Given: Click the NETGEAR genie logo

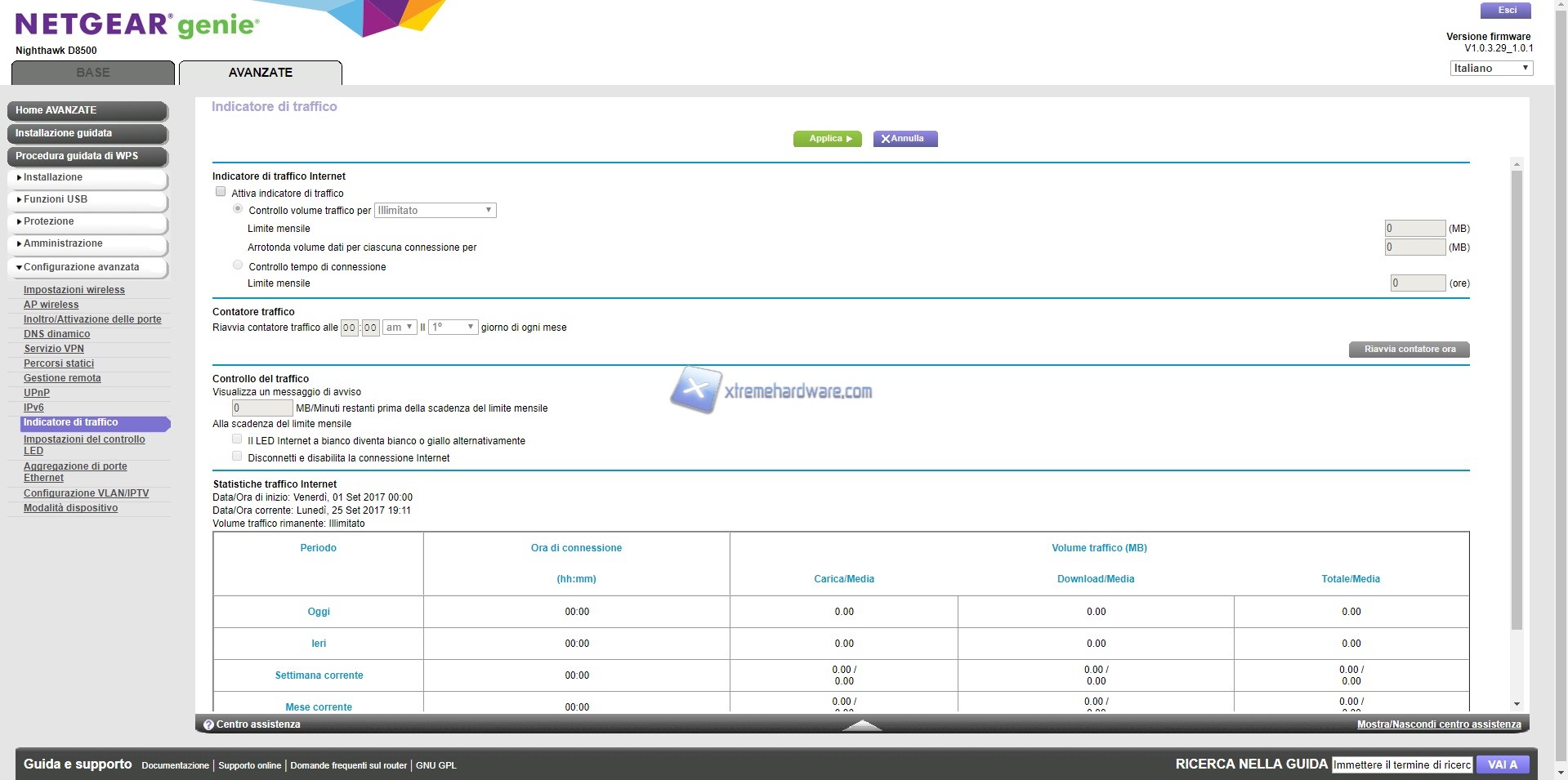Looking at the screenshot, I should pos(137,25).
